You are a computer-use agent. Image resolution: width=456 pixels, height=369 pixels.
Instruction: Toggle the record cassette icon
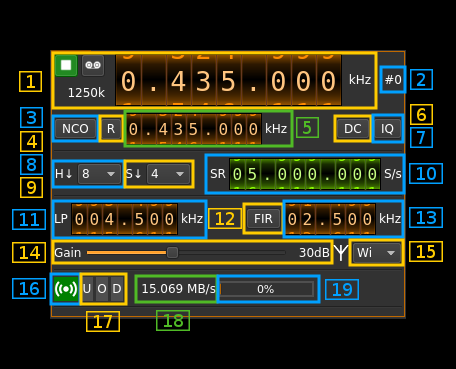click(93, 65)
